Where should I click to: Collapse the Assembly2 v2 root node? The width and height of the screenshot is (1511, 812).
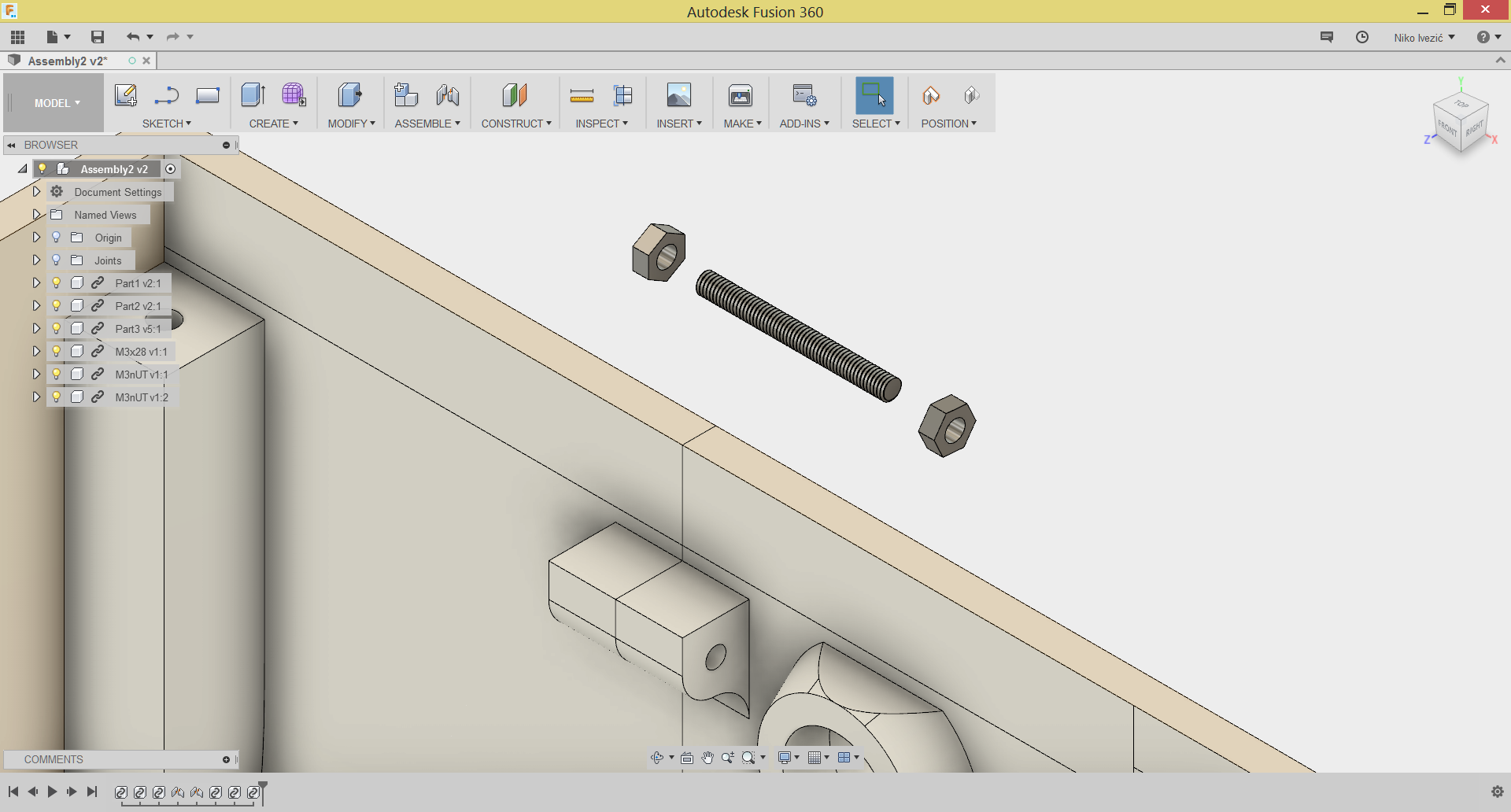pyautogui.click(x=22, y=169)
